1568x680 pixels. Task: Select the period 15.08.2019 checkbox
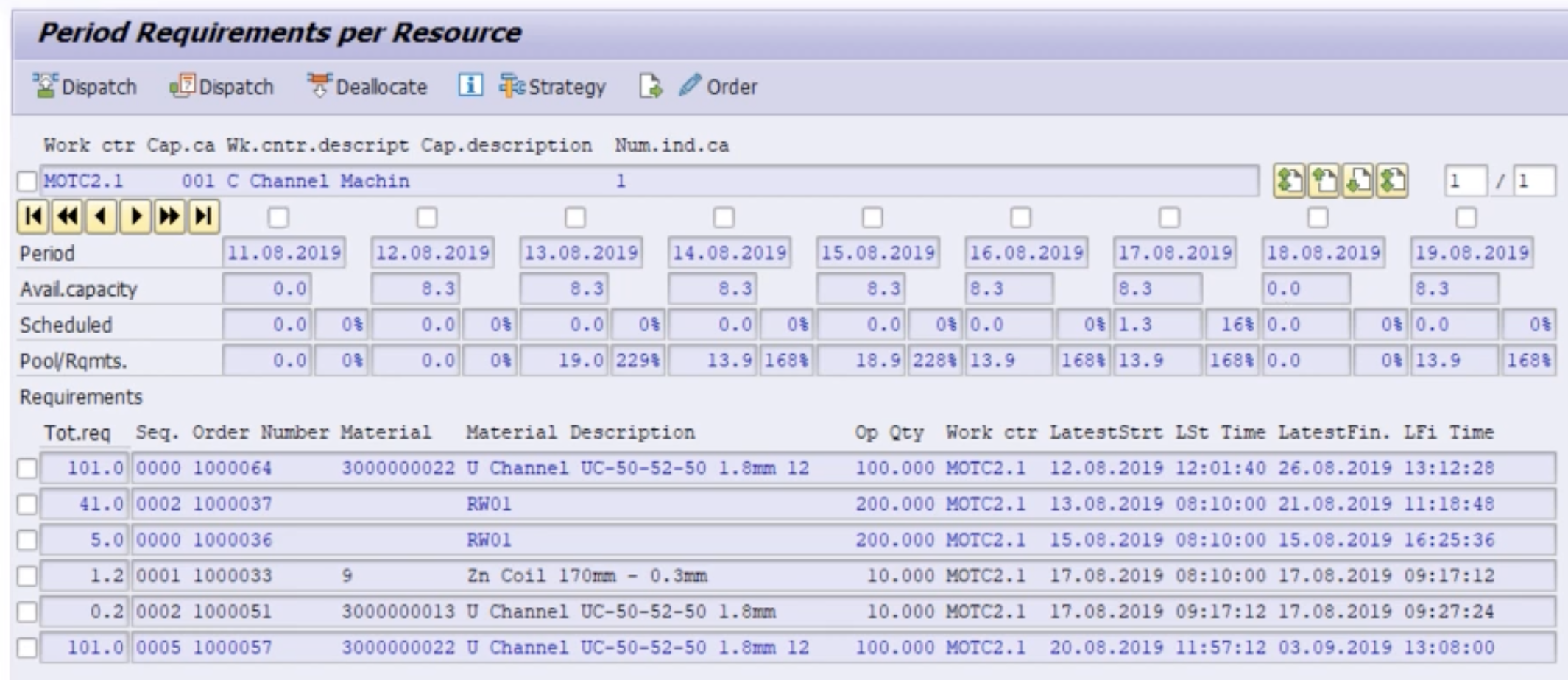point(872,217)
